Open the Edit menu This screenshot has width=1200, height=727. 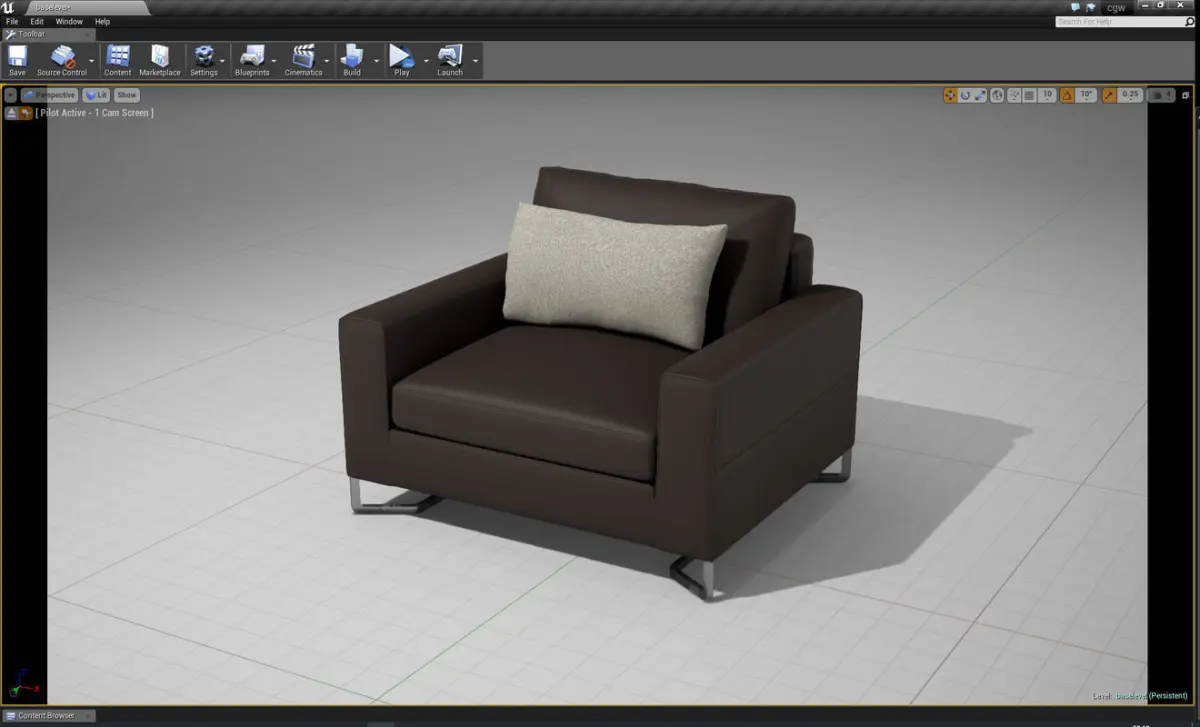37,21
